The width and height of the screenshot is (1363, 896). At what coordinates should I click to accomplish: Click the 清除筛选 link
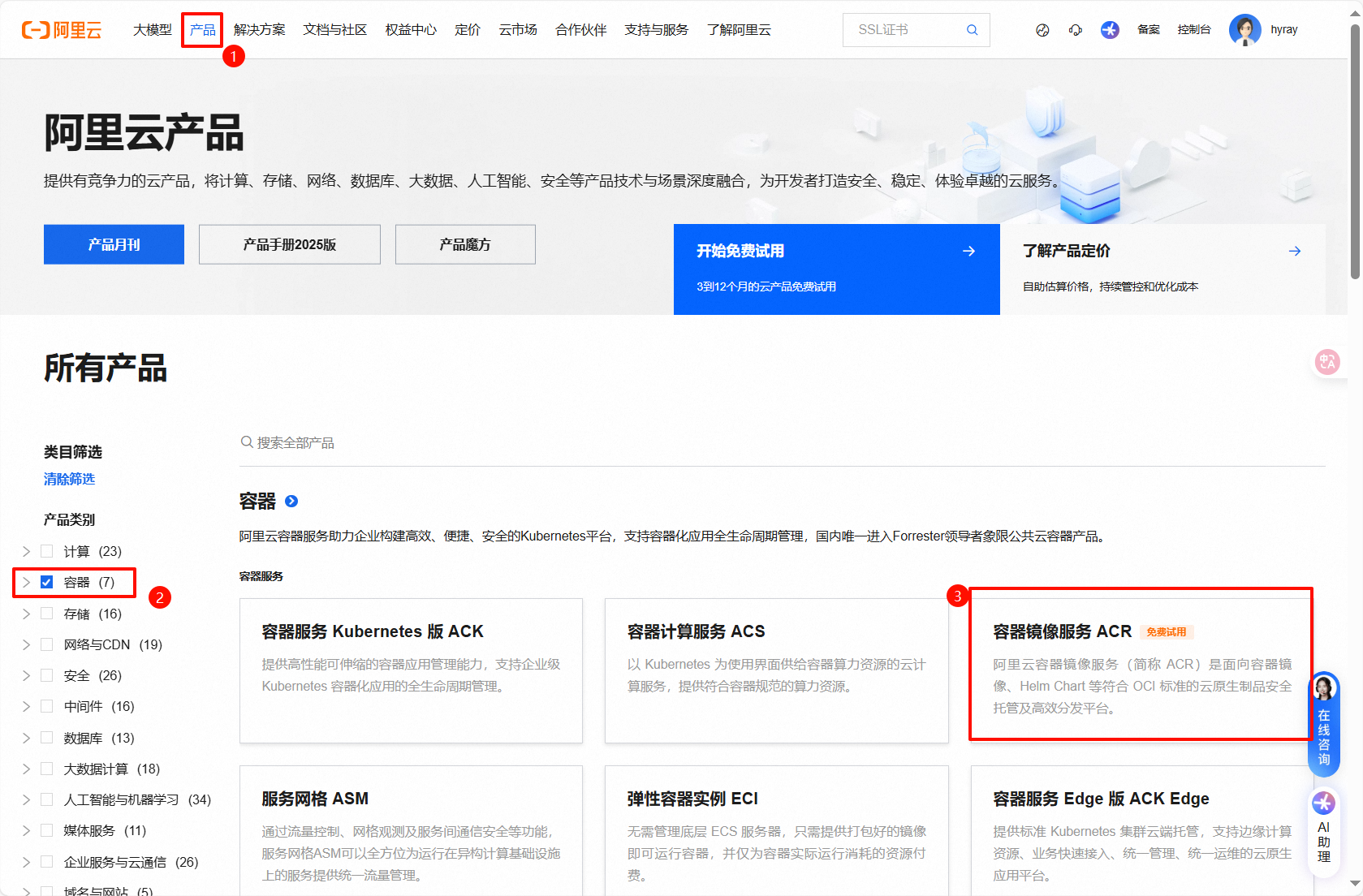[69, 479]
